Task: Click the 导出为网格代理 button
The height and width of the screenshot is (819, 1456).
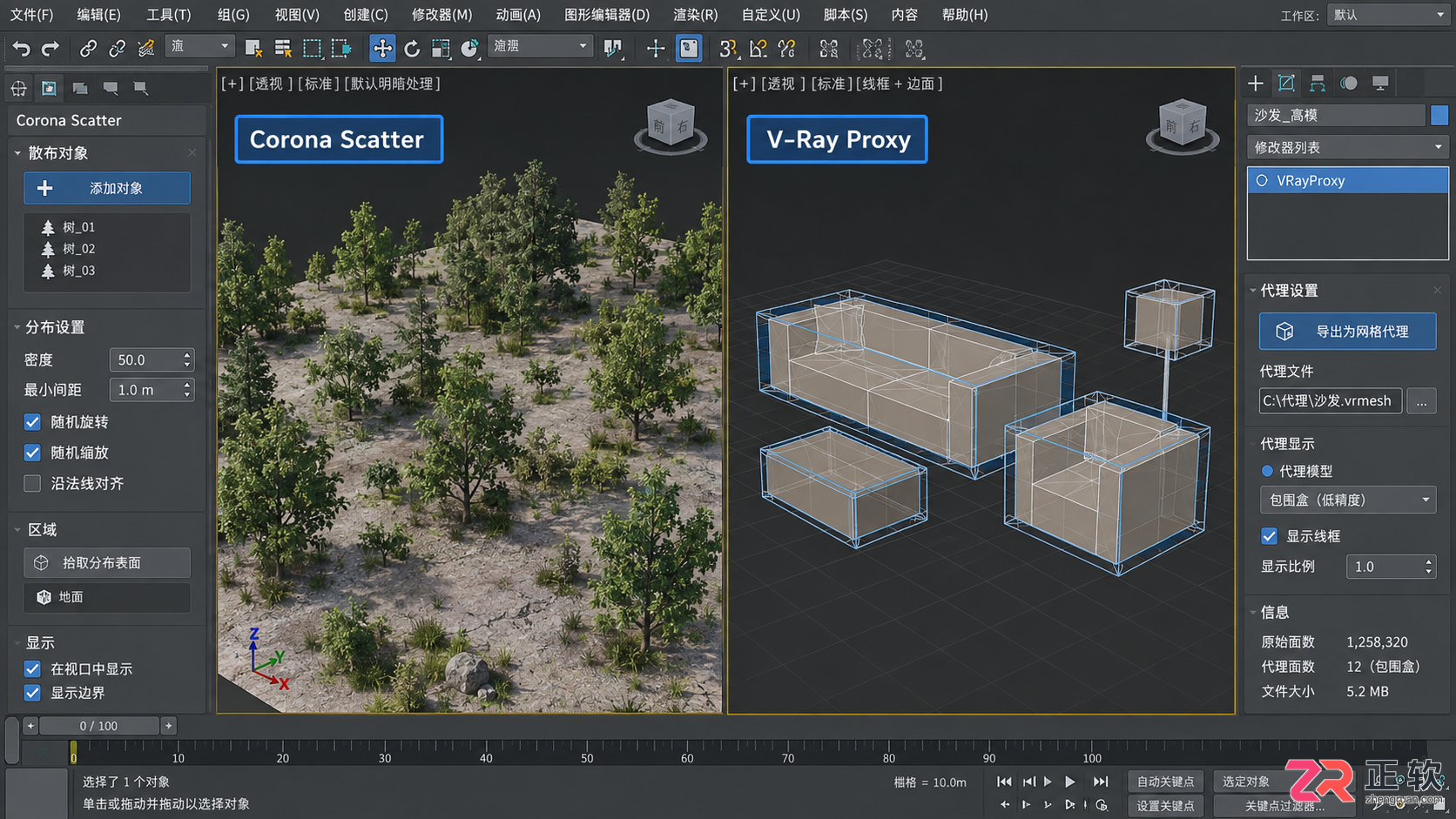Action: (x=1347, y=332)
